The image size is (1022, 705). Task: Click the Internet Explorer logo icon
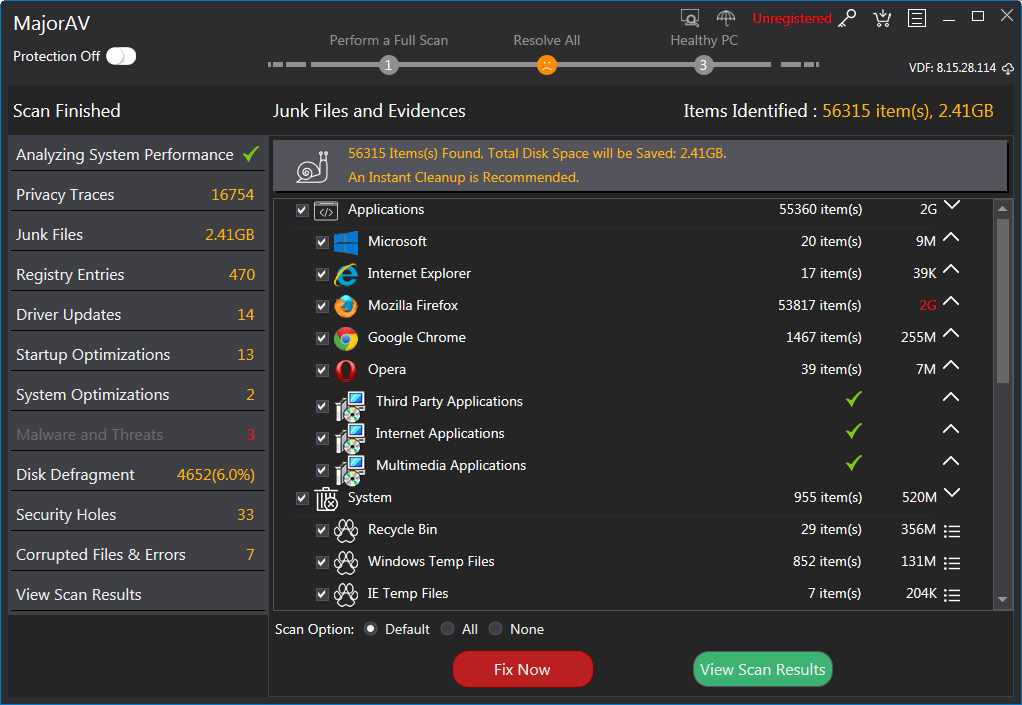pos(346,274)
